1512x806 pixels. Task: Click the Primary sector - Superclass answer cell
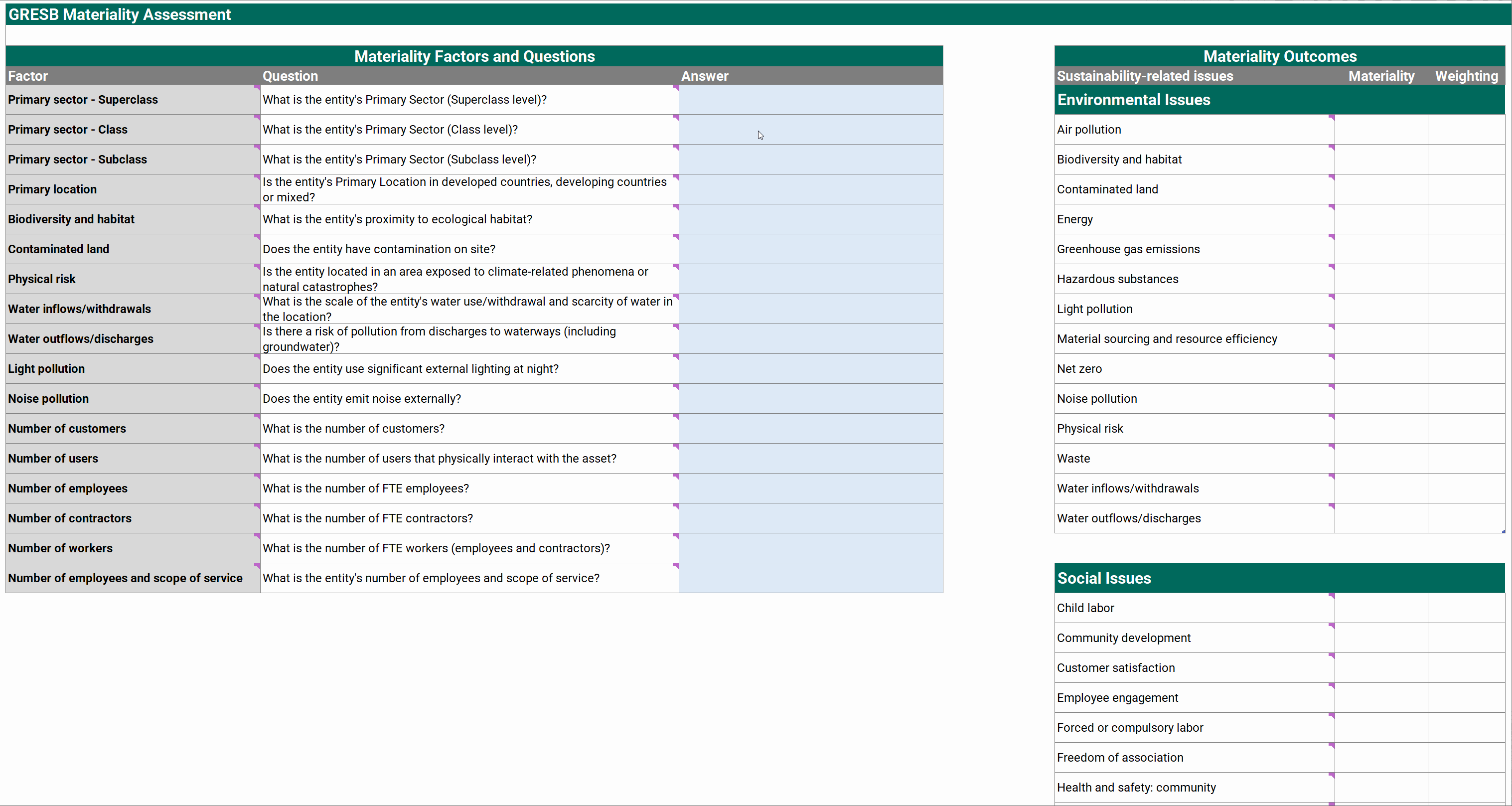coord(810,100)
